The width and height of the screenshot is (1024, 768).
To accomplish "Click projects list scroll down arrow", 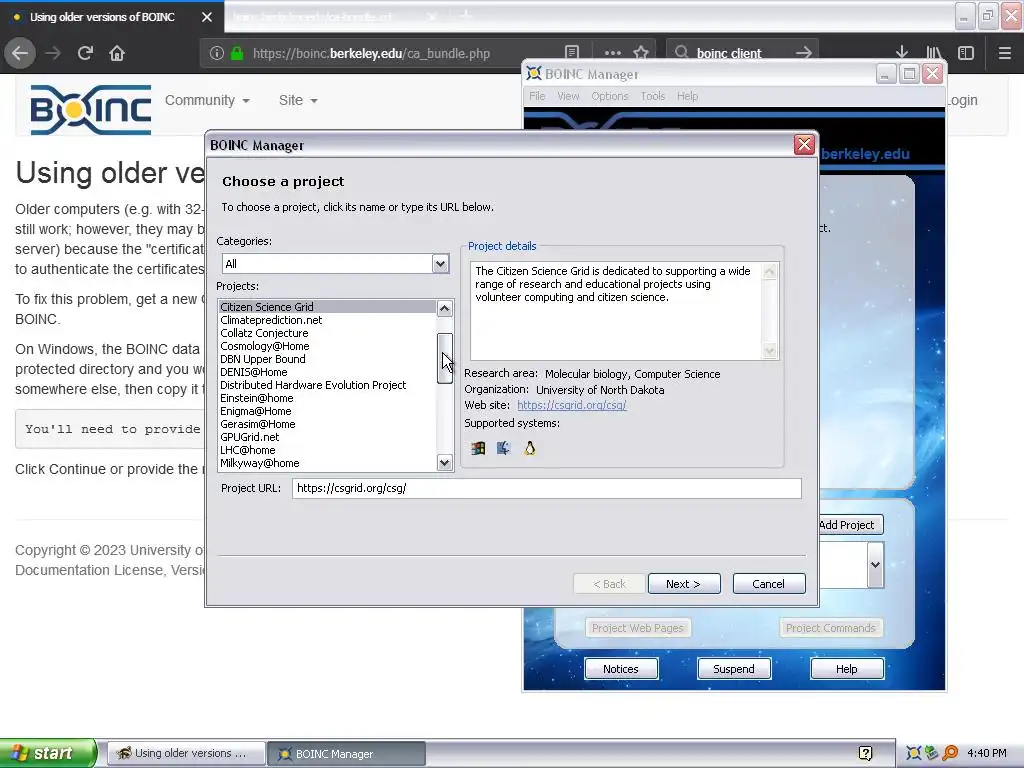I will (445, 462).
